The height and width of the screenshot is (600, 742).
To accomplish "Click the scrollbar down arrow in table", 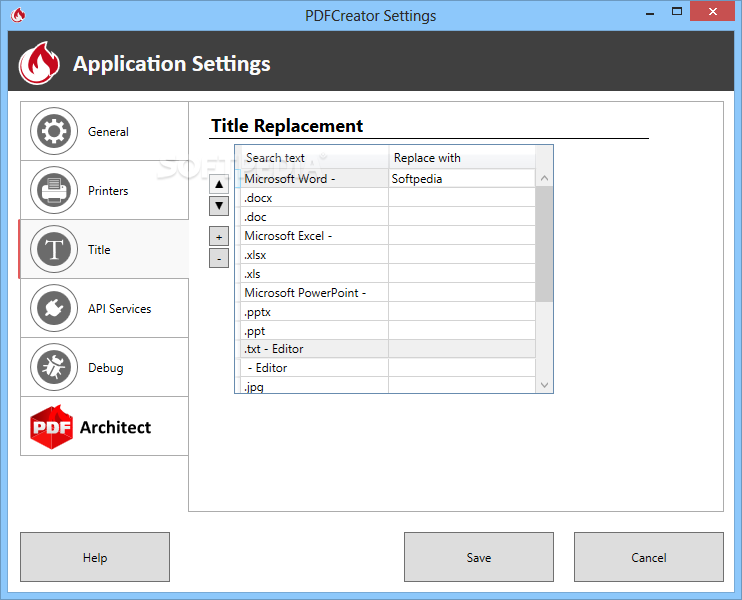I will click(x=544, y=385).
